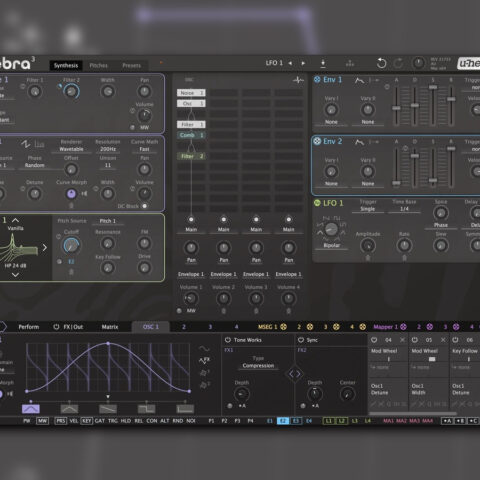Click the greyed redo arrow in the header

pyautogui.click(x=399, y=63)
